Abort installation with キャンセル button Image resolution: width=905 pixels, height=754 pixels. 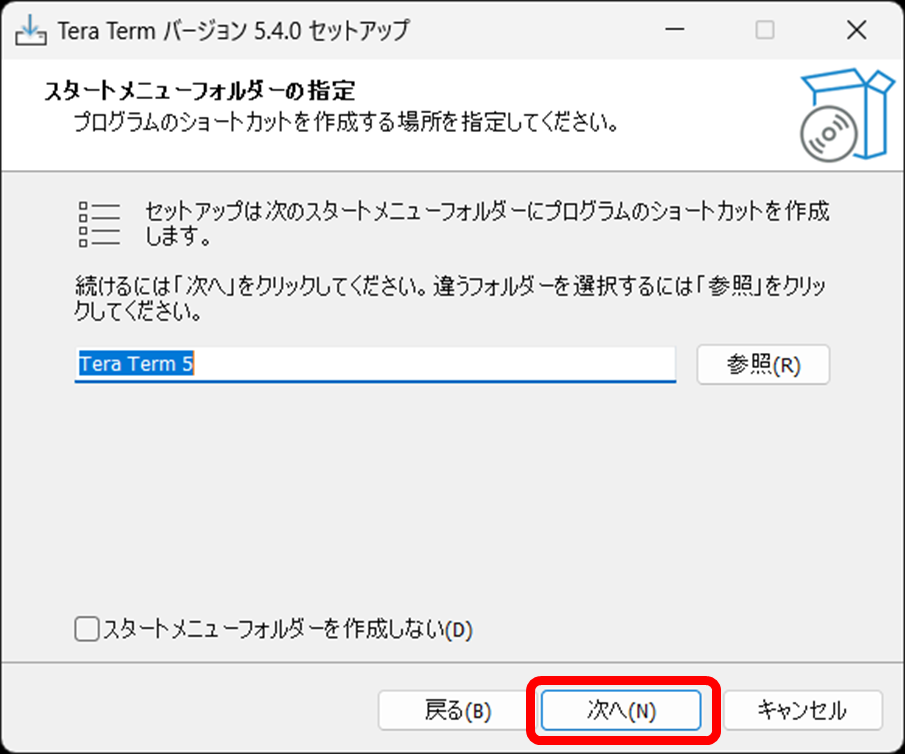[802, 710]
